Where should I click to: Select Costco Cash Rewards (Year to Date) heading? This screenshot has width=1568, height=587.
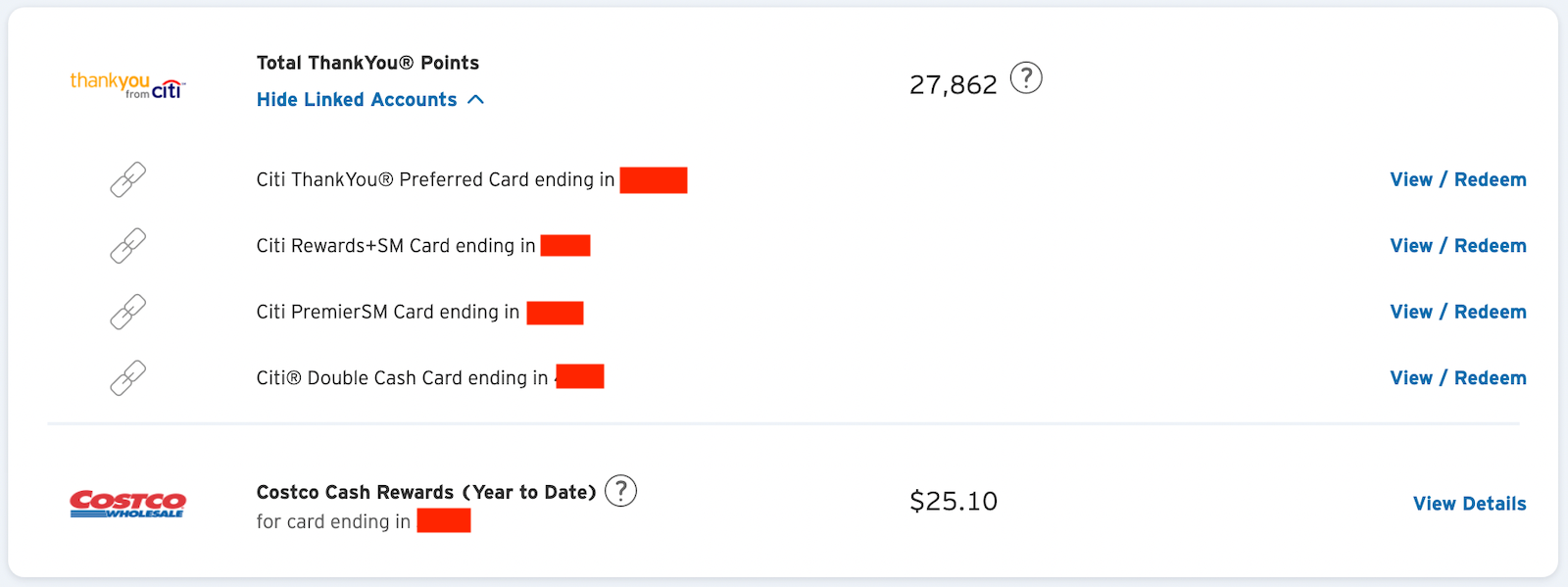click(426, 492)
